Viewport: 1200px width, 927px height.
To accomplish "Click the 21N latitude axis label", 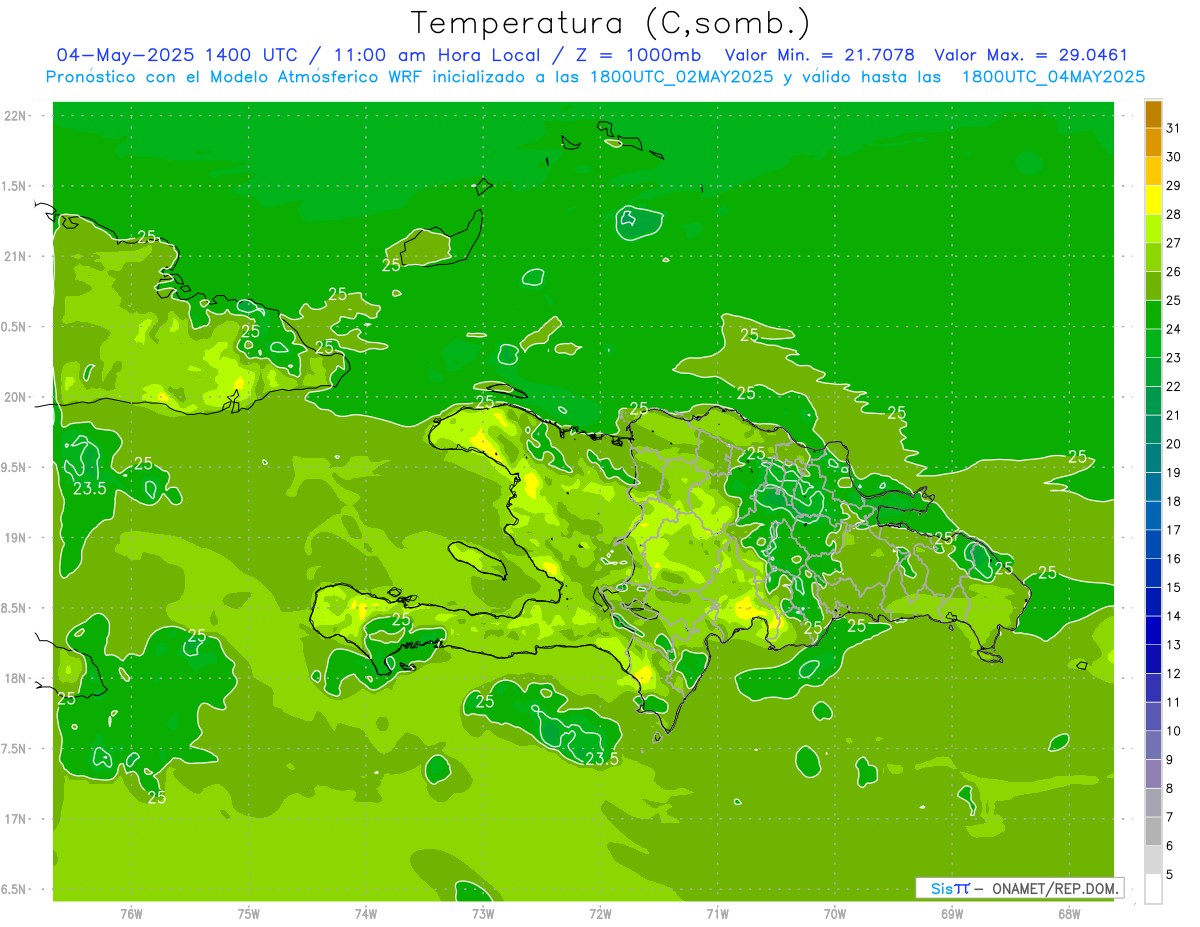I will click(16, 256).
